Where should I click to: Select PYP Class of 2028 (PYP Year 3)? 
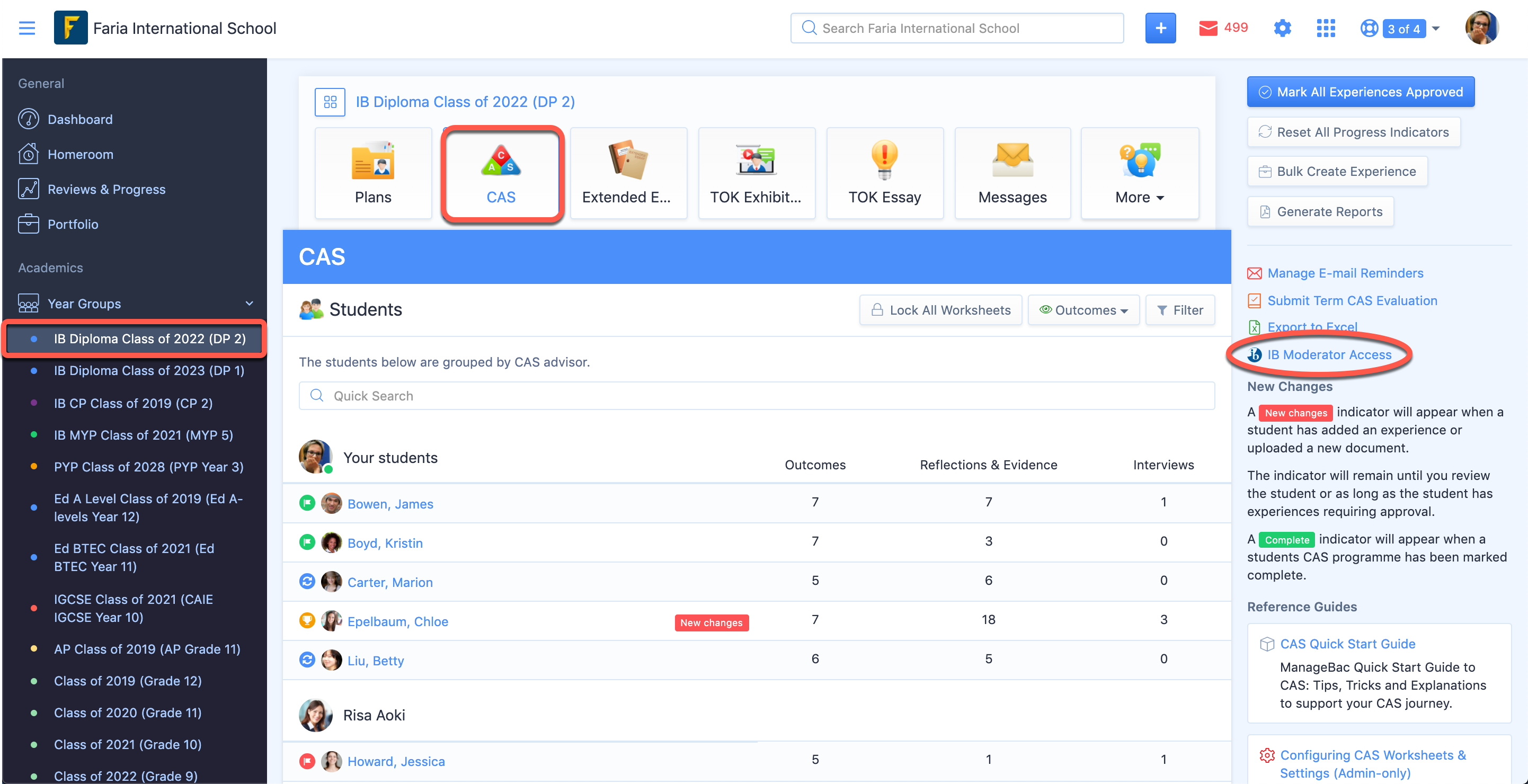[x=148, y=467]
